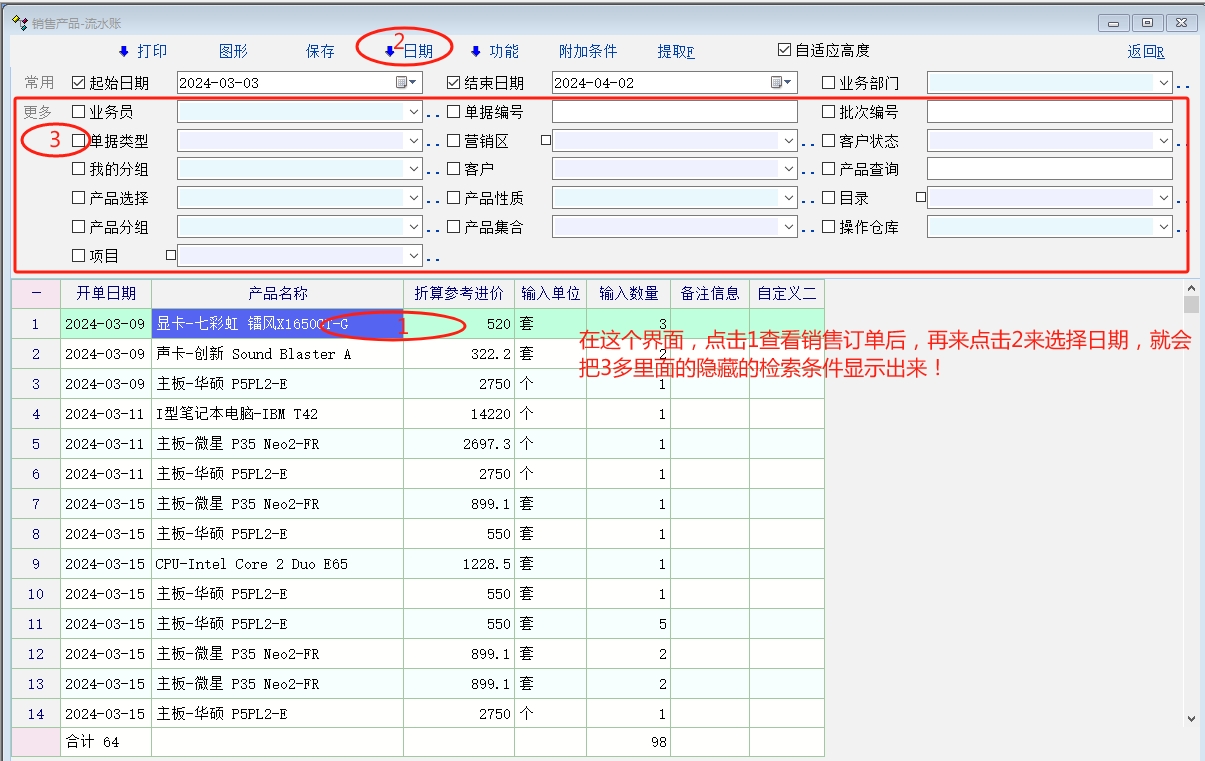Tick the 产品查询 checkbox
The width and height of the screenshot is (1205, 761).
(829, 169)
